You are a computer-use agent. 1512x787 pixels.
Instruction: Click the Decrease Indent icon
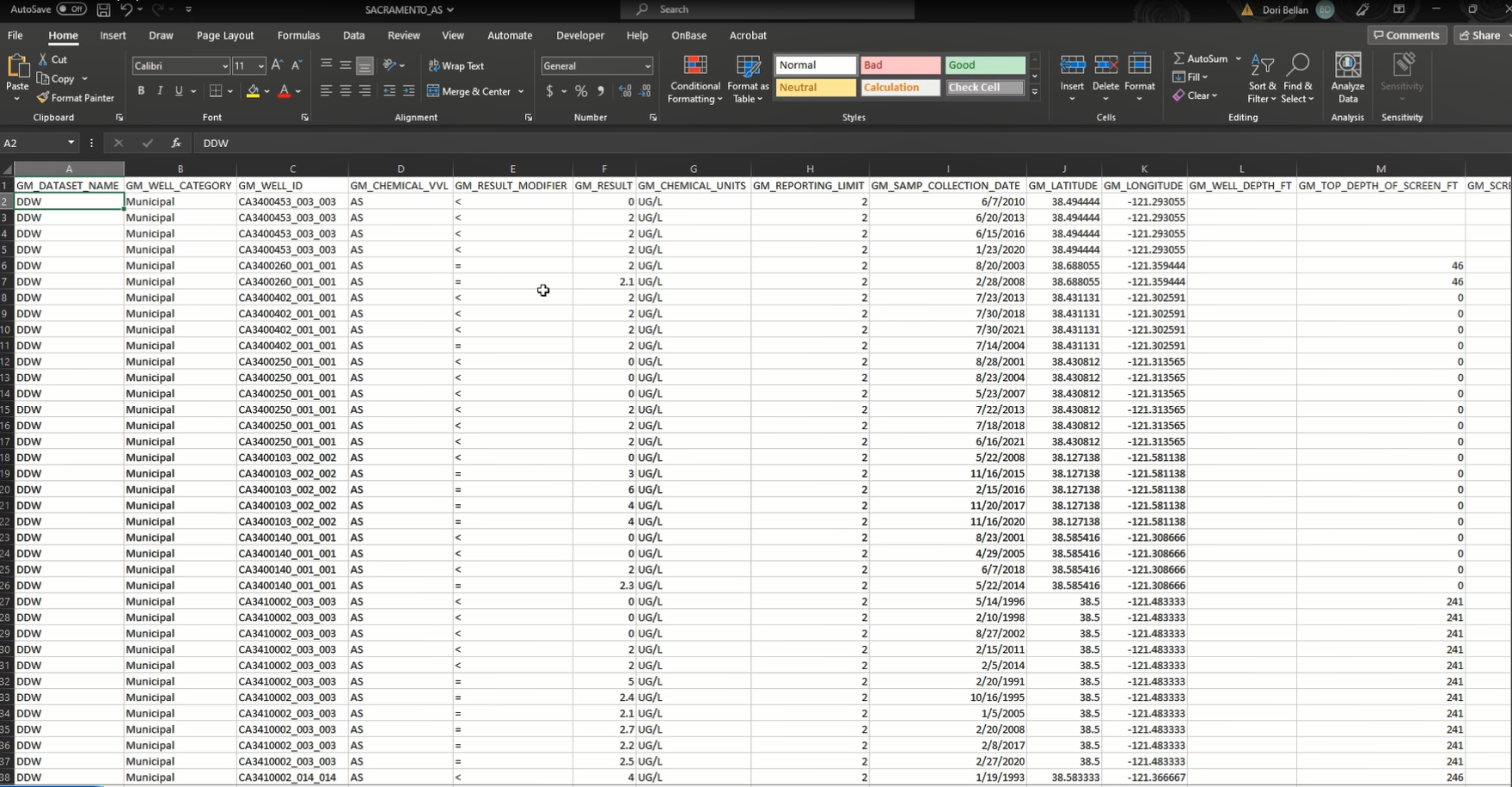tap(389, 91)
